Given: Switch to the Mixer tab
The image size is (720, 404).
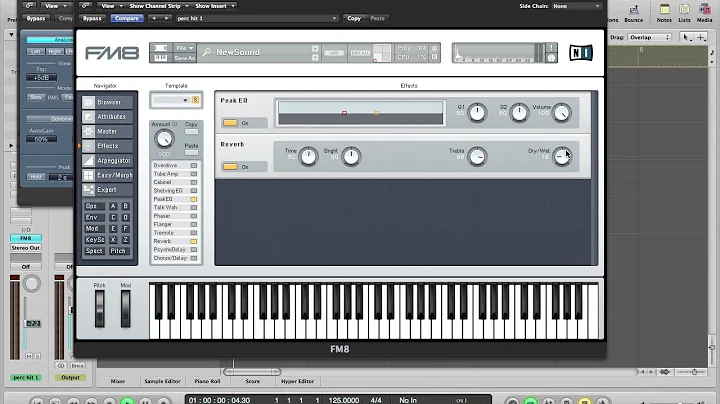Looking at the screenshot, I should [x=118, y=381].
